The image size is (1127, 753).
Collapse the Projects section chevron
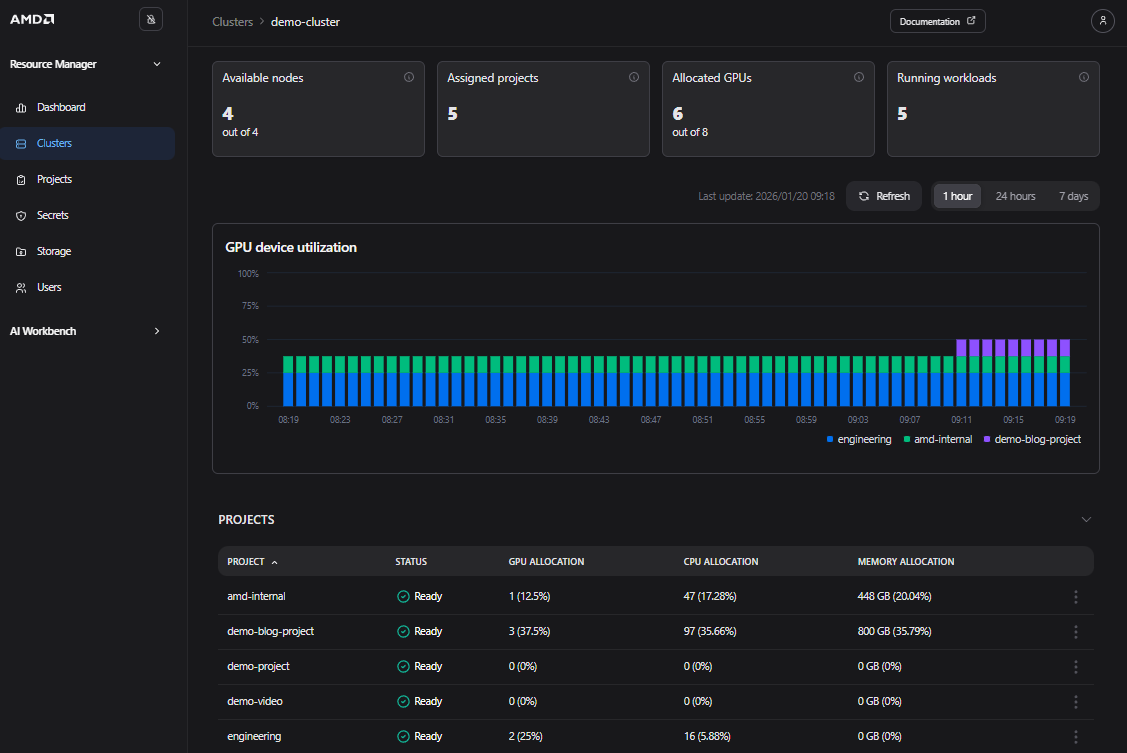pyautogui.click(x=1086, y=519)
